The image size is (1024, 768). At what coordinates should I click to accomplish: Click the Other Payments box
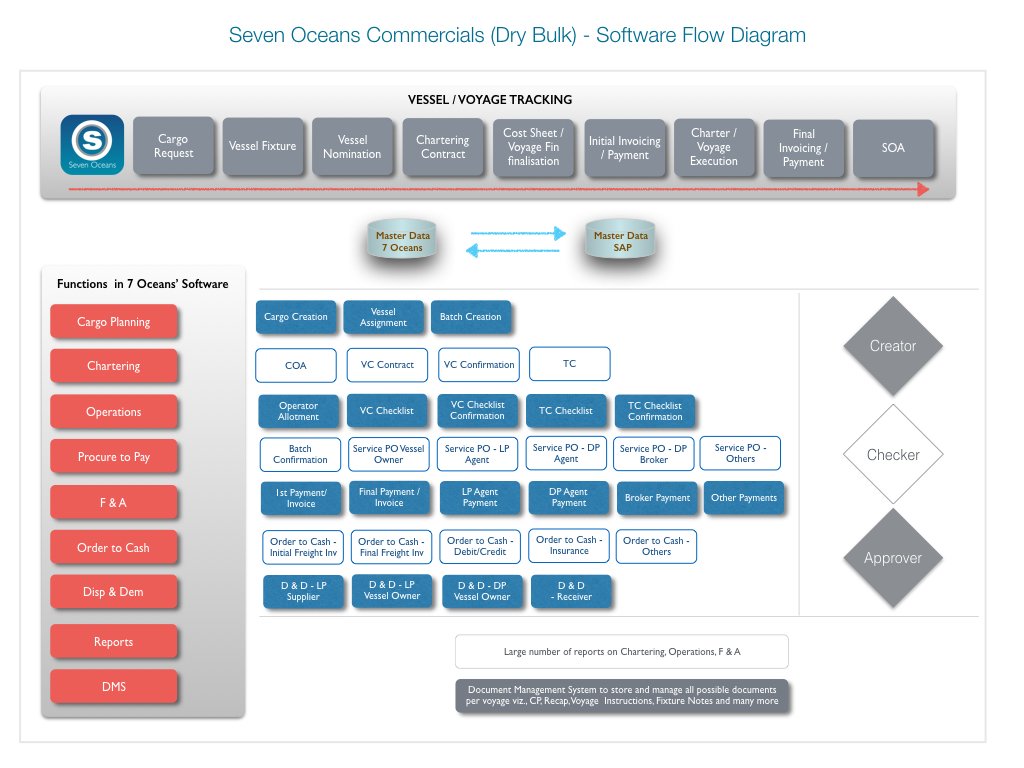(744, 498)
